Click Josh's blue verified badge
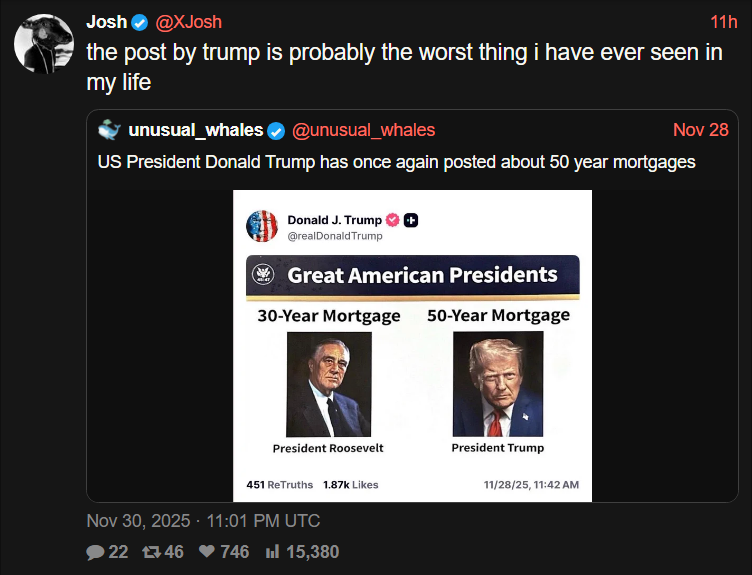This screenshot has width=752, height=575. [x=141, y=23]
